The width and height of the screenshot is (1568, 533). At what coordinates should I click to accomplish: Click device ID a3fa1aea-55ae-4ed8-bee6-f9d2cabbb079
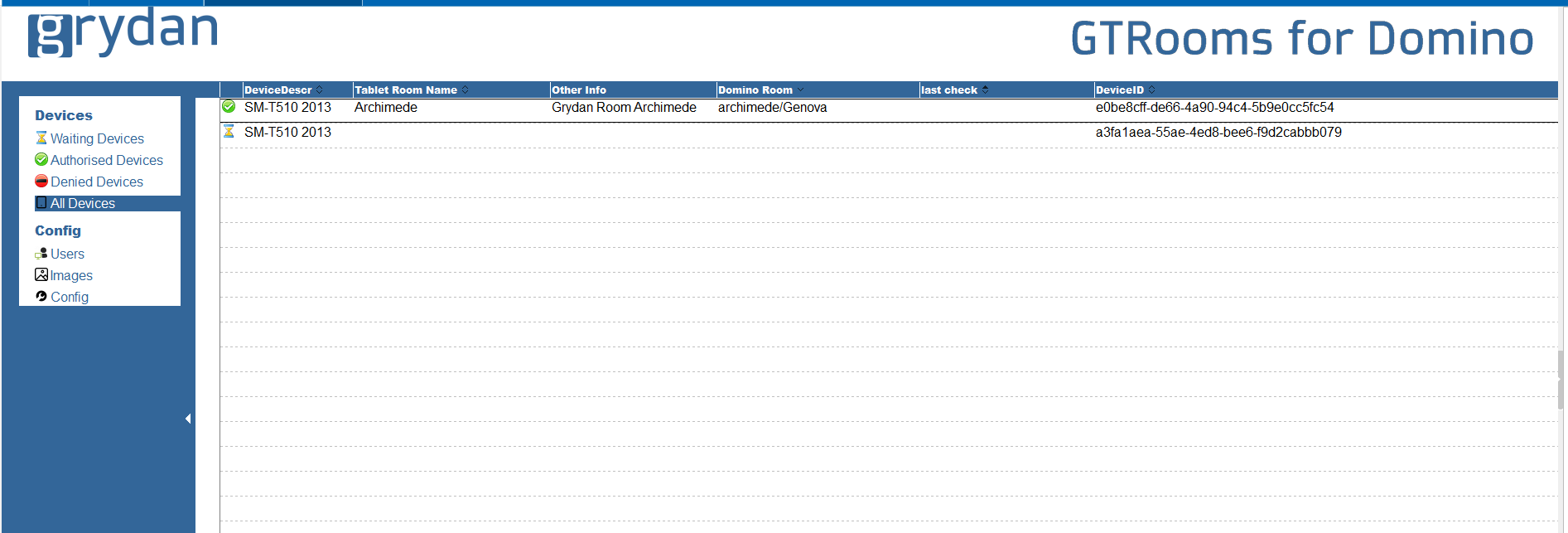[x=1218, y=132]
